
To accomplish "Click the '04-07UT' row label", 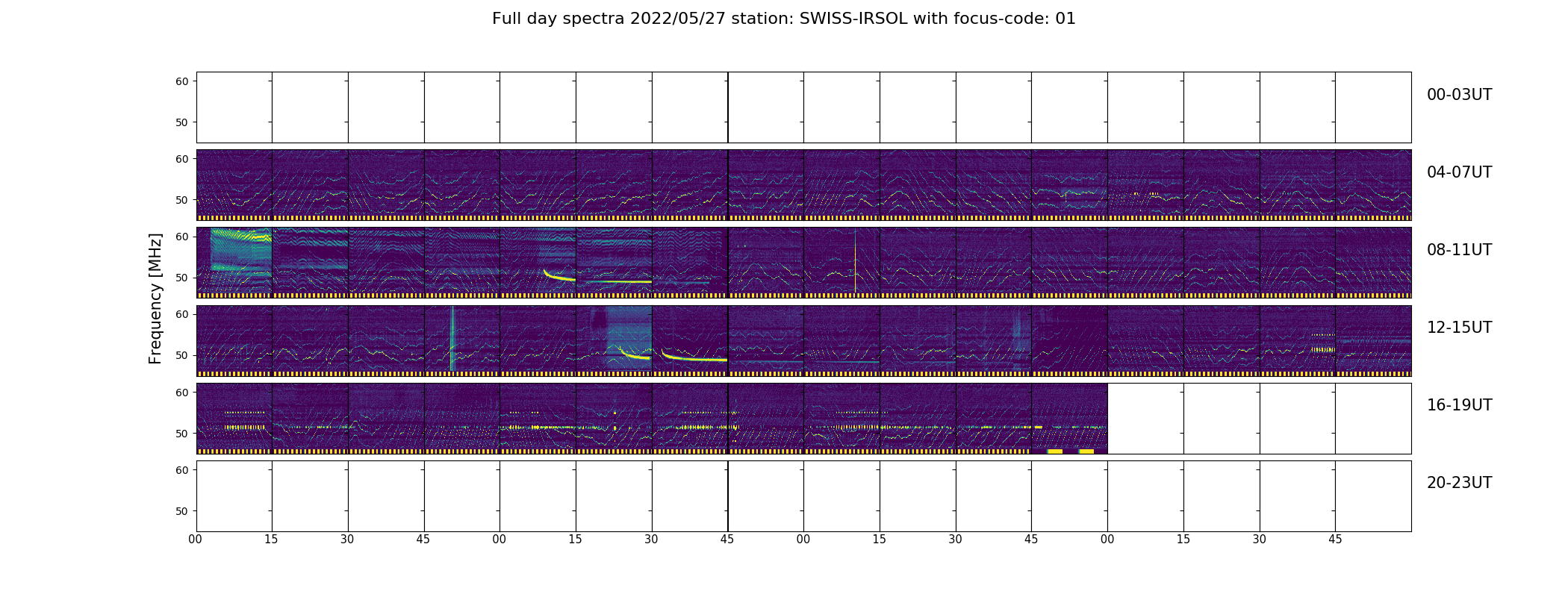I will click(x=1459, y=172).
